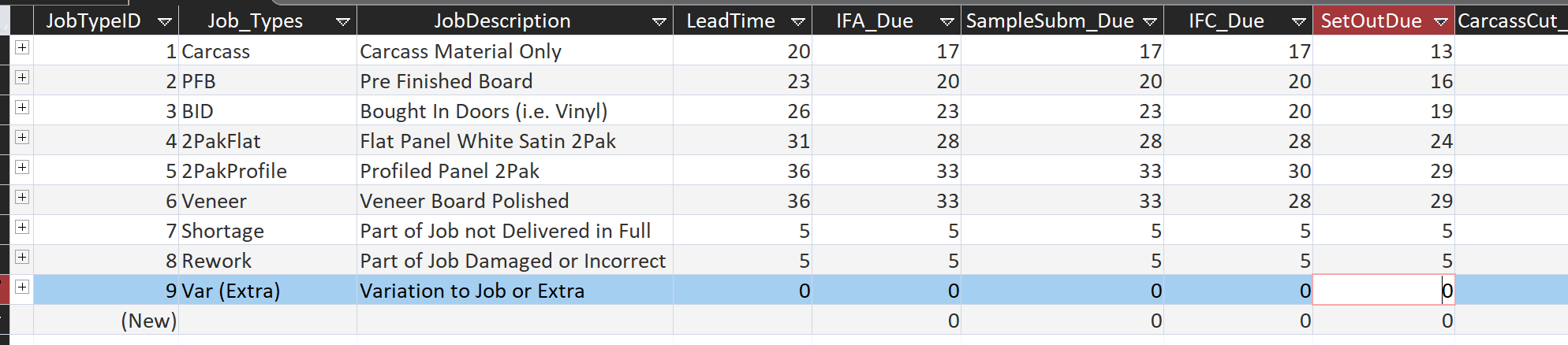Expand the PFB row plus icon
The width and height of the screenshot is (1568, 345).
(22, 78)
